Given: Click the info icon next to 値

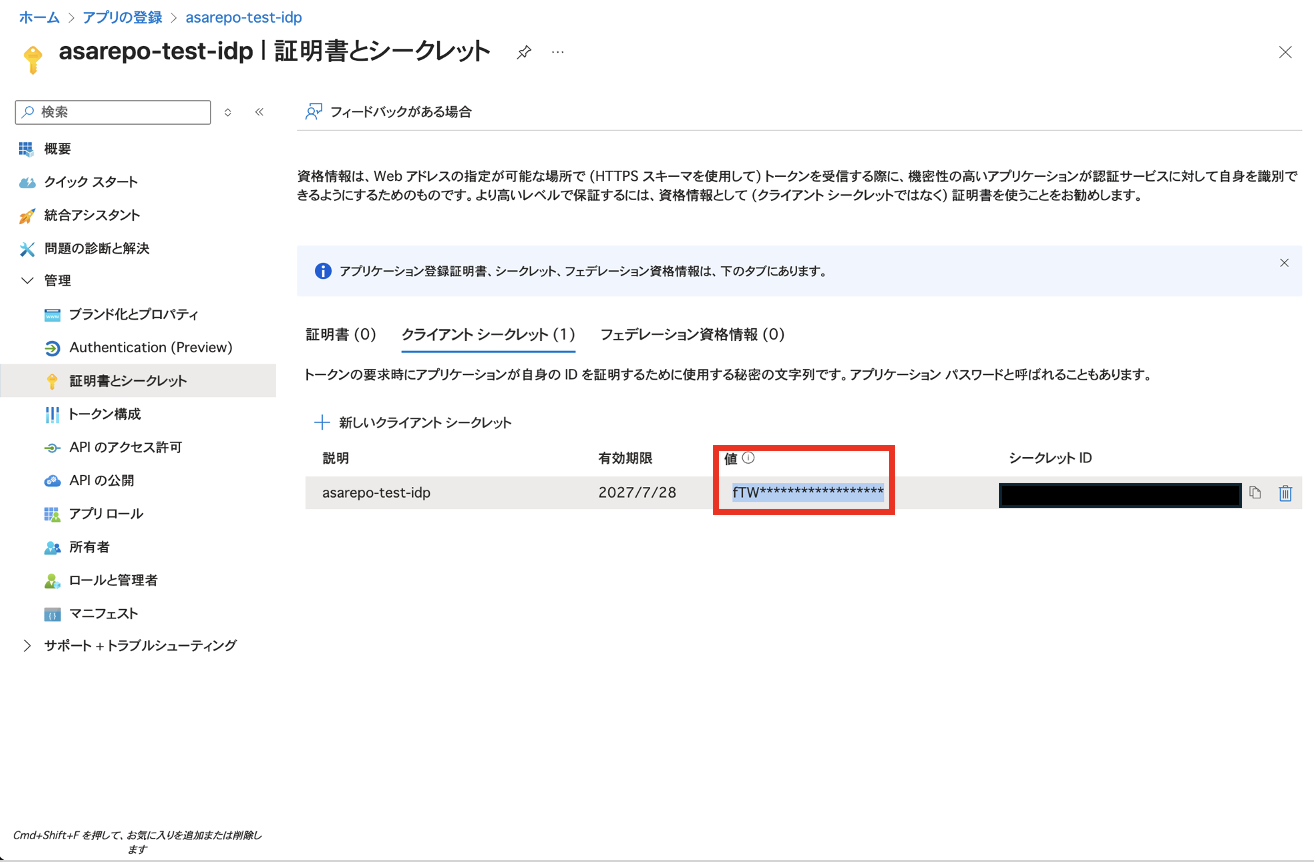Looking at the screenshot, I should (x=748, y=458).
